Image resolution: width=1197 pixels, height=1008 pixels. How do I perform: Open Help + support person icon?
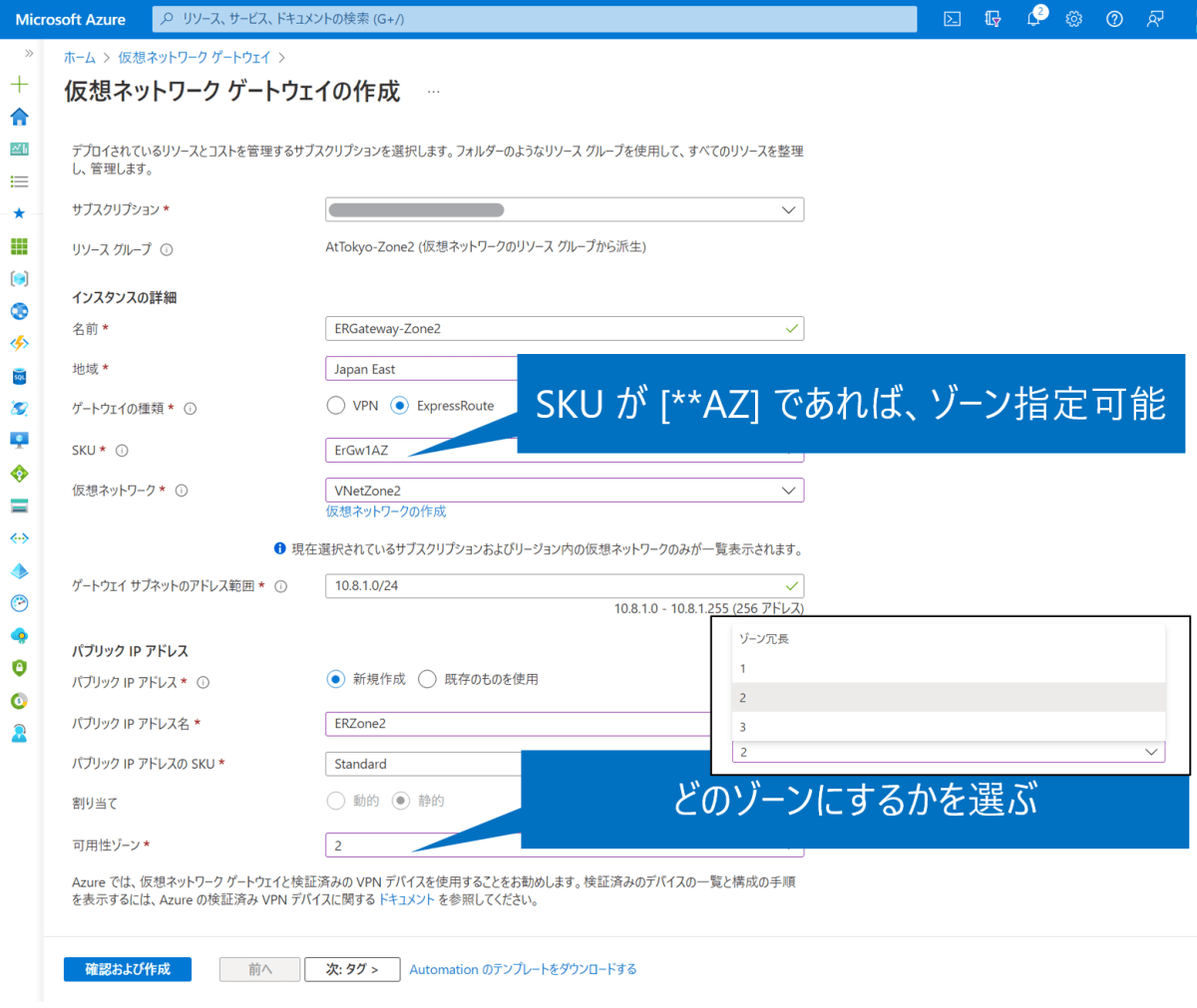tap(19, 734)
